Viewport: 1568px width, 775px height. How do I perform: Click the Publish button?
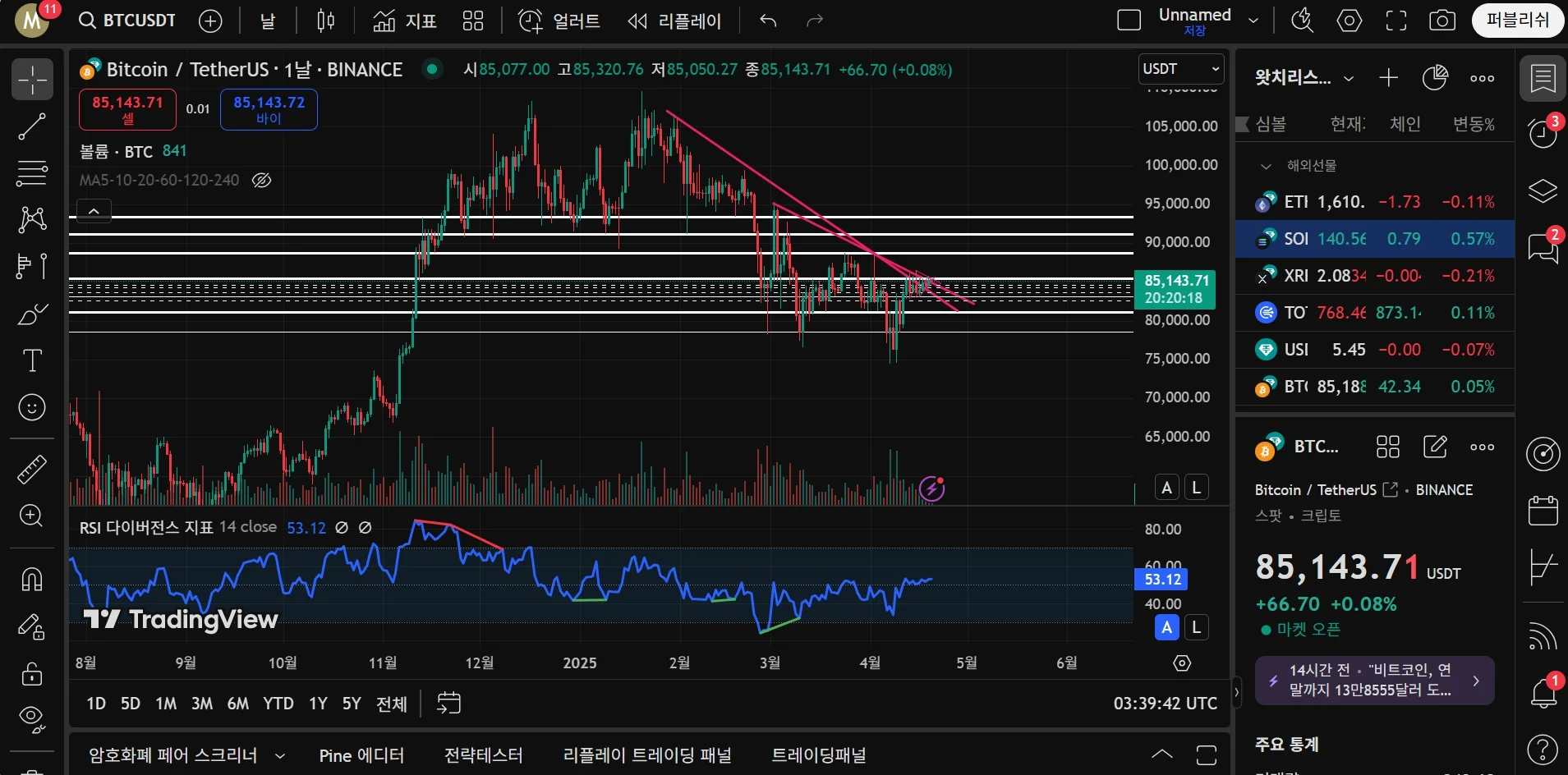tap(1518, 21)
